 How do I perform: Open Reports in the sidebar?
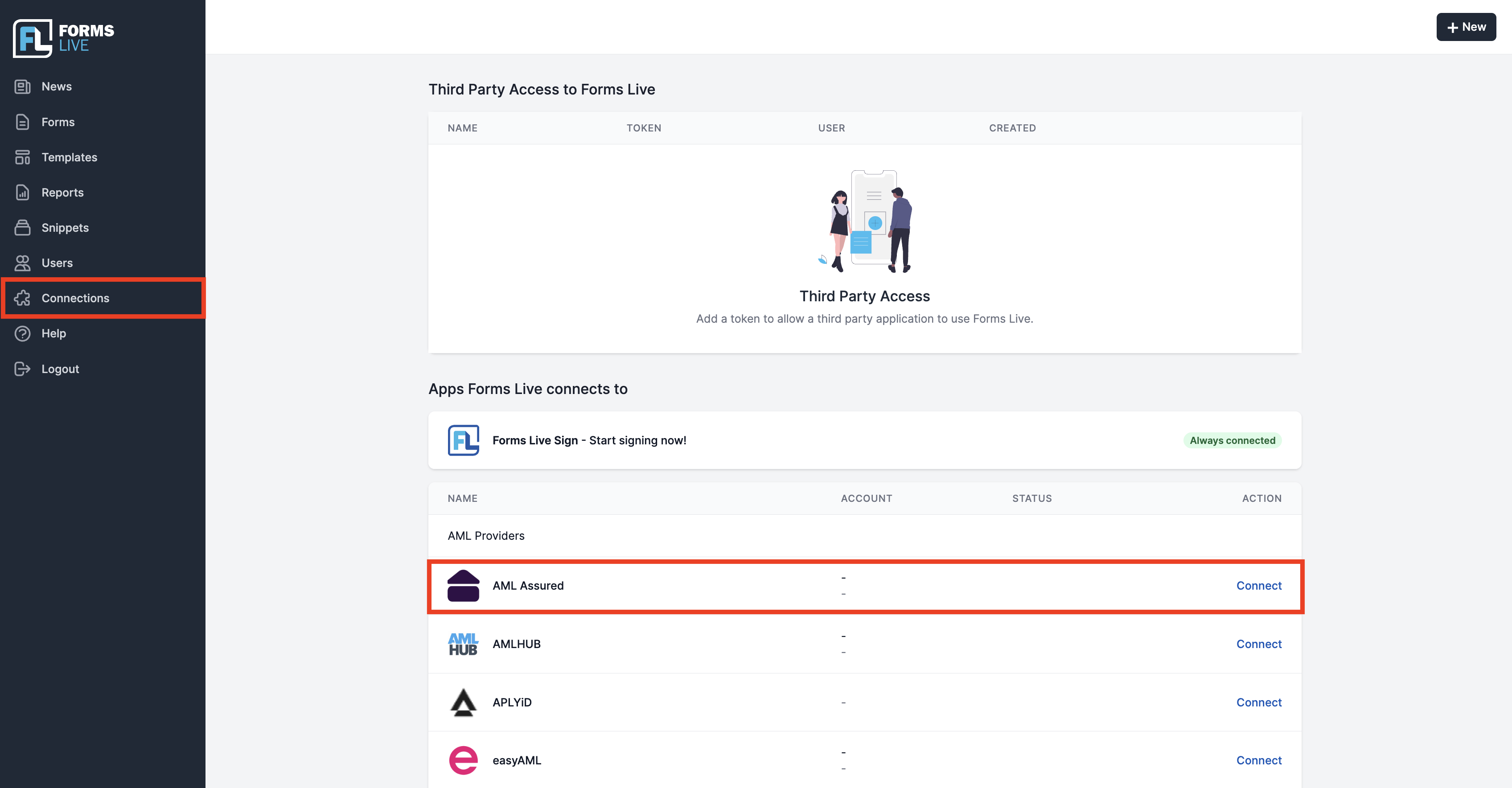103,193
